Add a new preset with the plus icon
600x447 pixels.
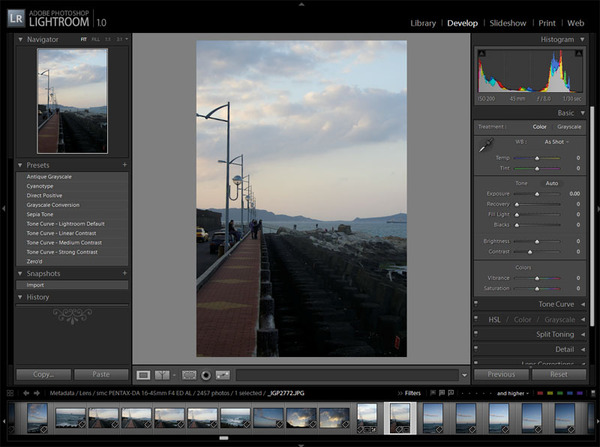coord(125,165)
